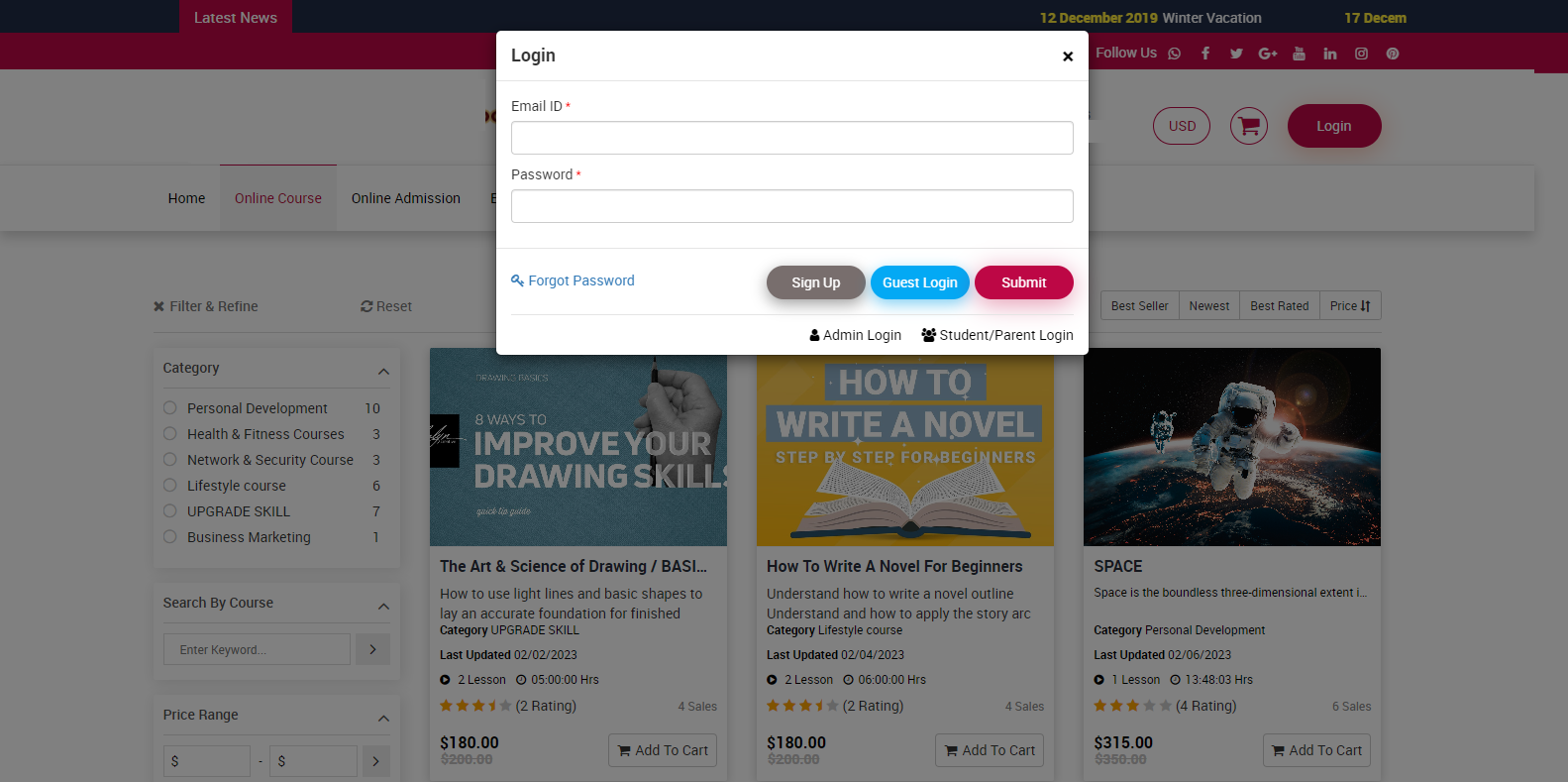The height and width of the screenshot is (782, 1568).
Task: Open the YouTube channel icon
Action: [x=1299, y=54]
